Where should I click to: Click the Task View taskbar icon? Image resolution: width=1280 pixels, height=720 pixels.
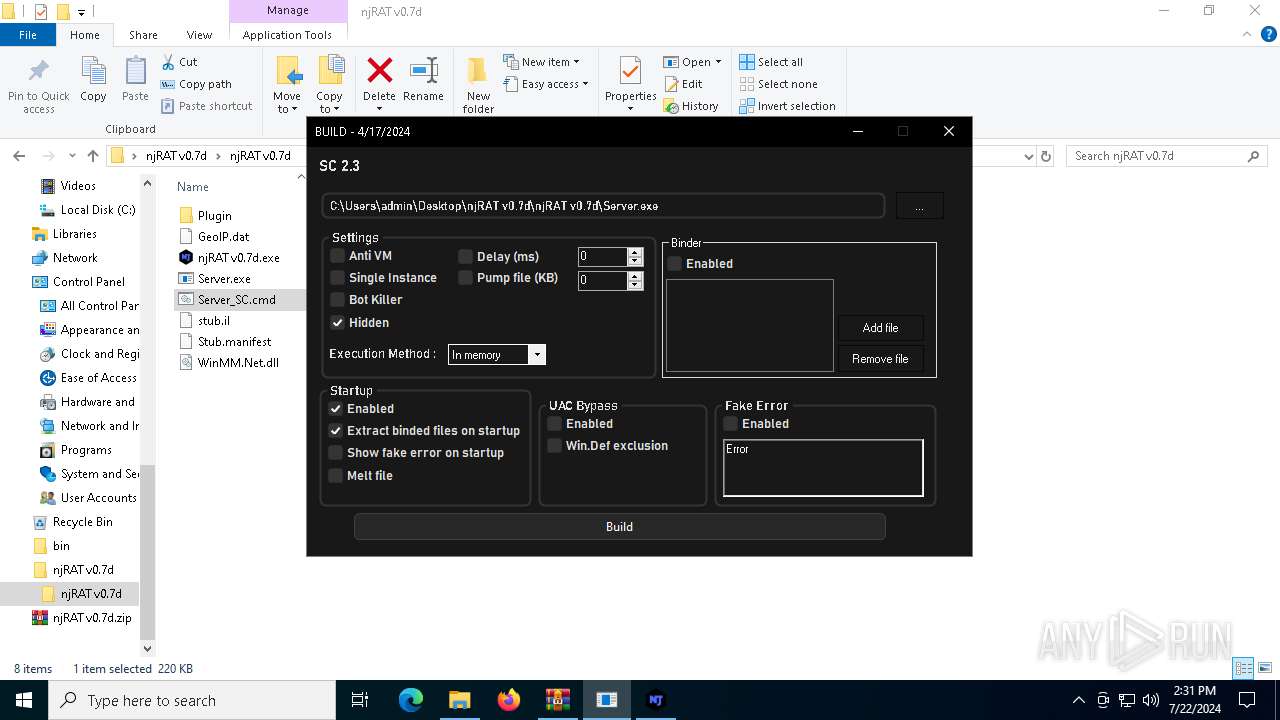[x=360, y=700]
